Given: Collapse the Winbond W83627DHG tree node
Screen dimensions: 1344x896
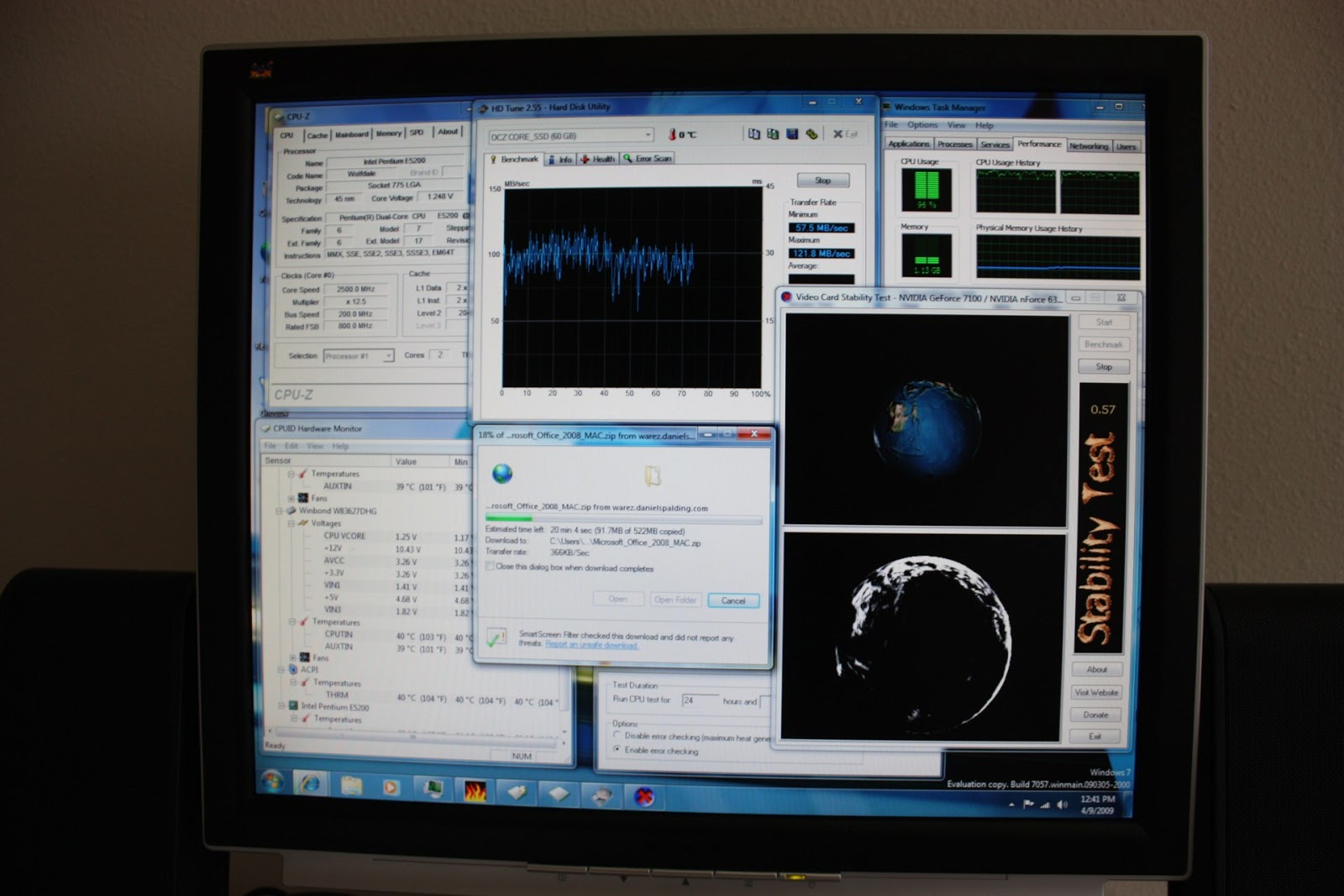Looking at the screenshot, I should [x=280, y=510].
